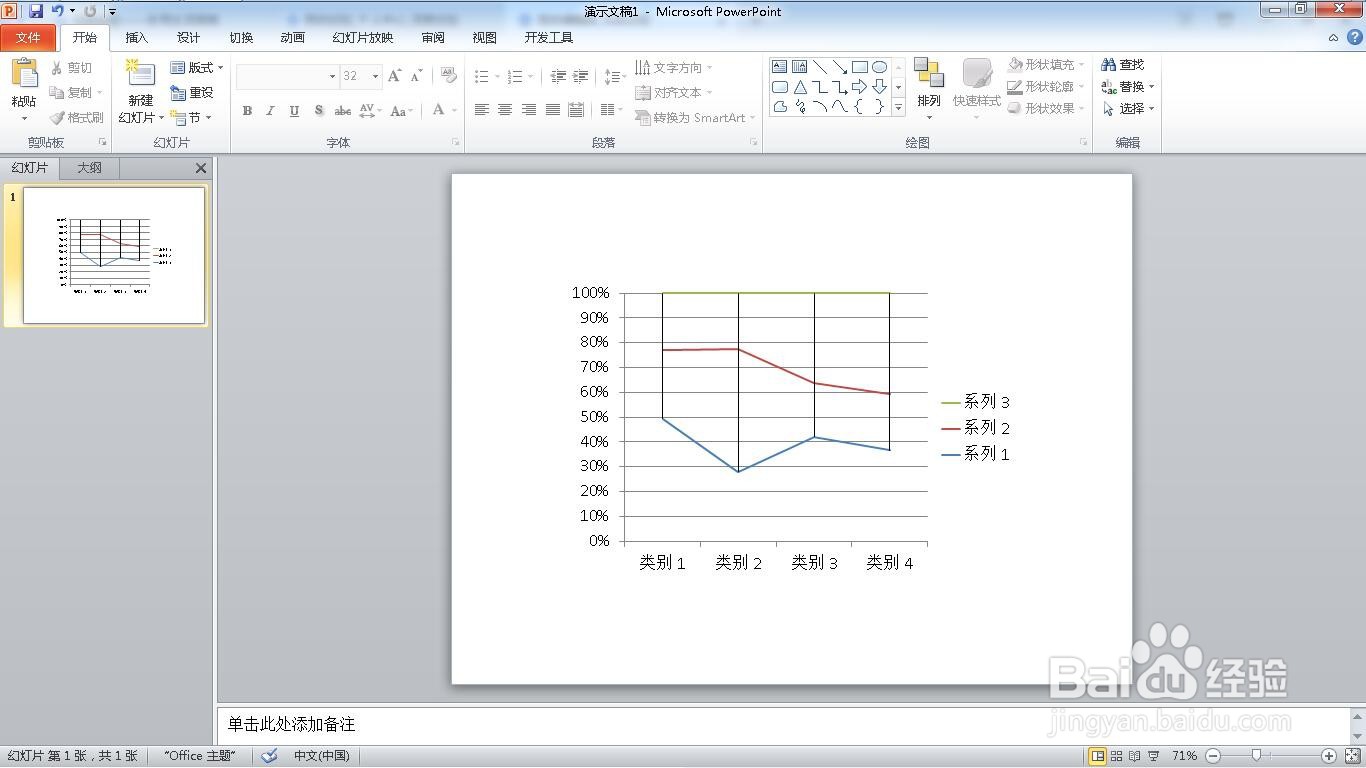Zoom out with the minus button
The image size is (1366, 768).
(x=1213, y=756)
